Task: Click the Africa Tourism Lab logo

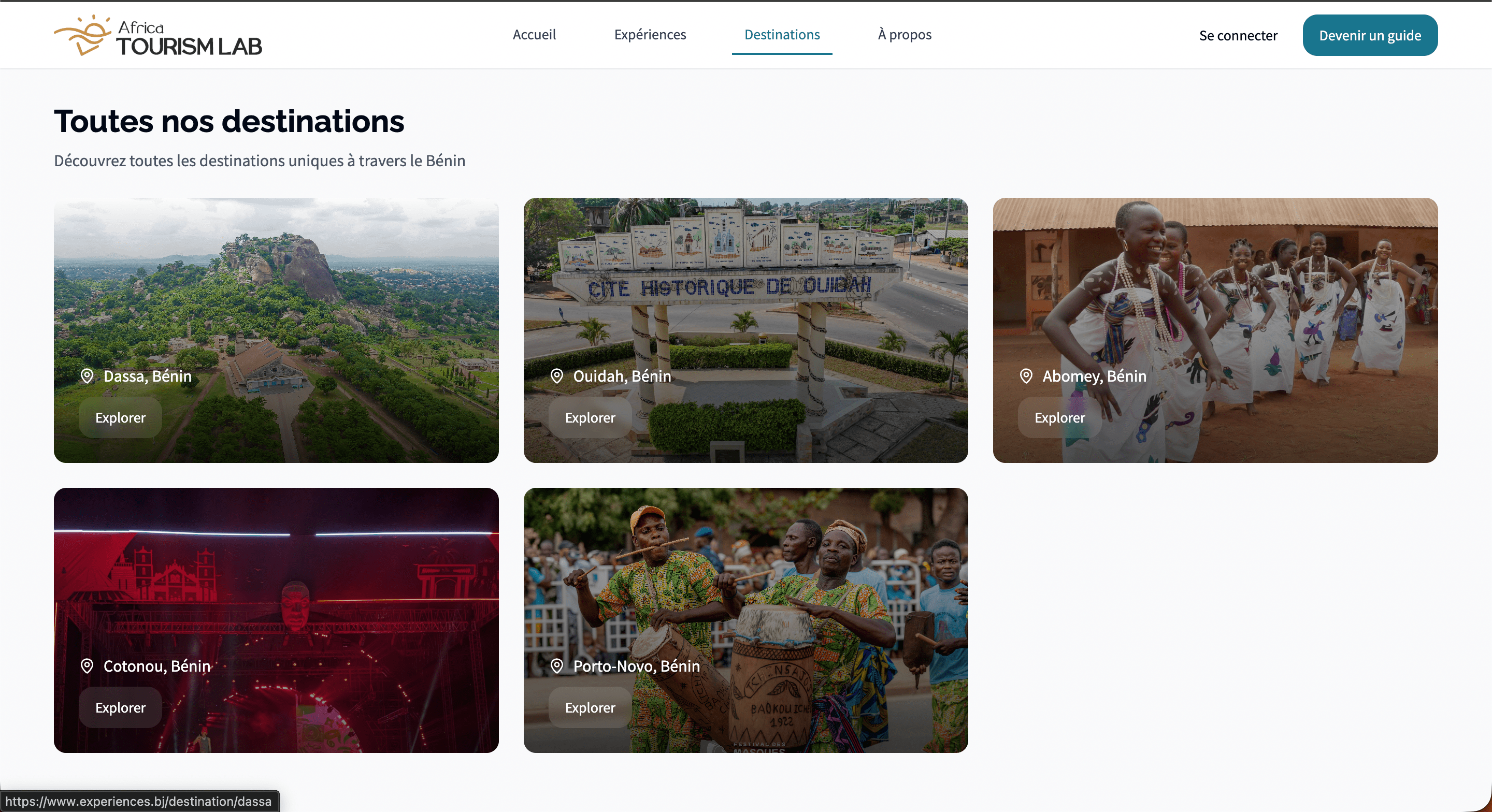Action: pos(158,36)
